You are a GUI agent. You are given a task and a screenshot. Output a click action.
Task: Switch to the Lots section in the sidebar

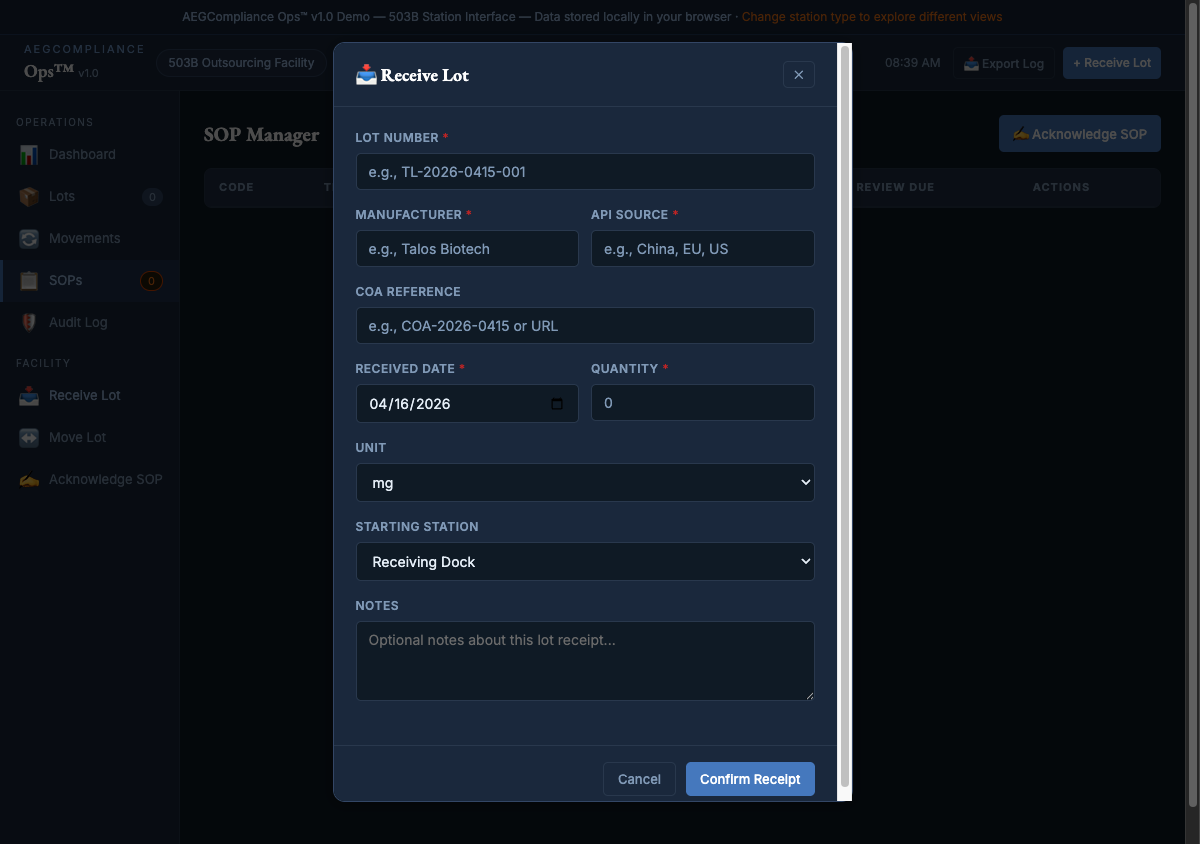click(x=28, y=196)
